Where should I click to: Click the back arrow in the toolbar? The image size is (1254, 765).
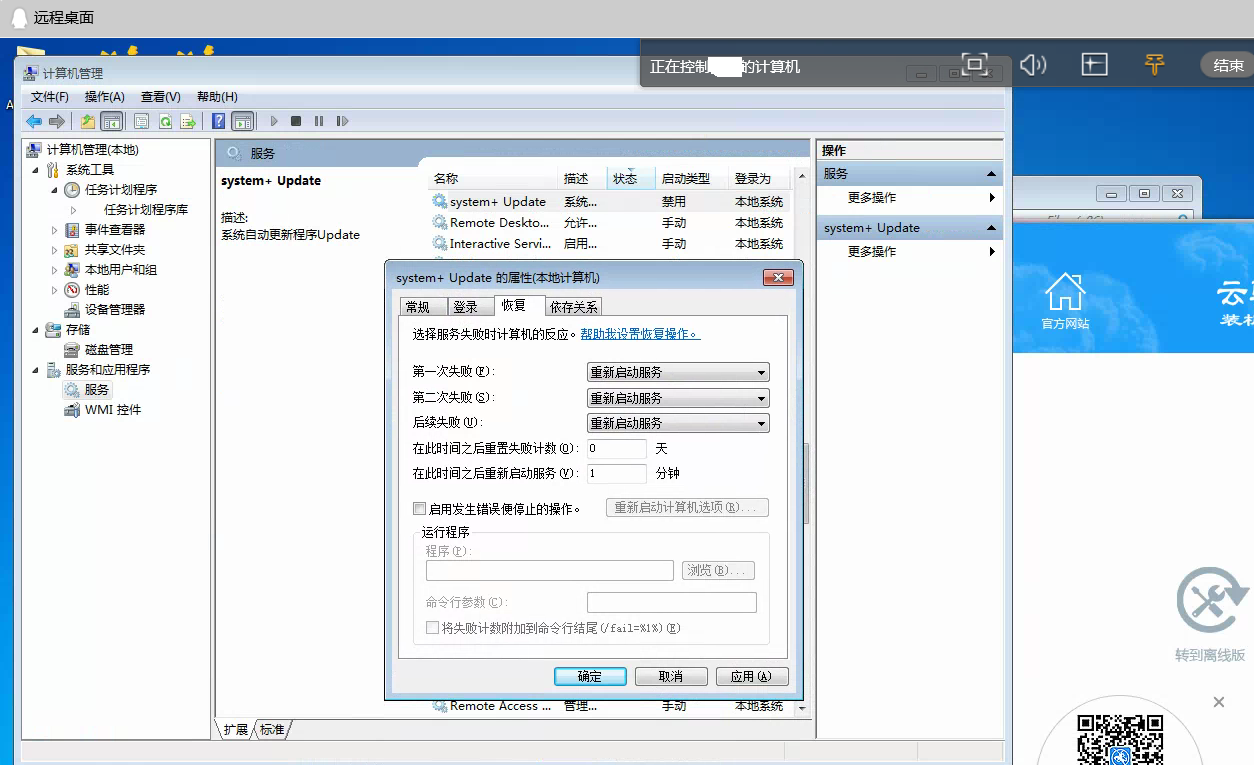pyautogui.click(x=34, y=121)
